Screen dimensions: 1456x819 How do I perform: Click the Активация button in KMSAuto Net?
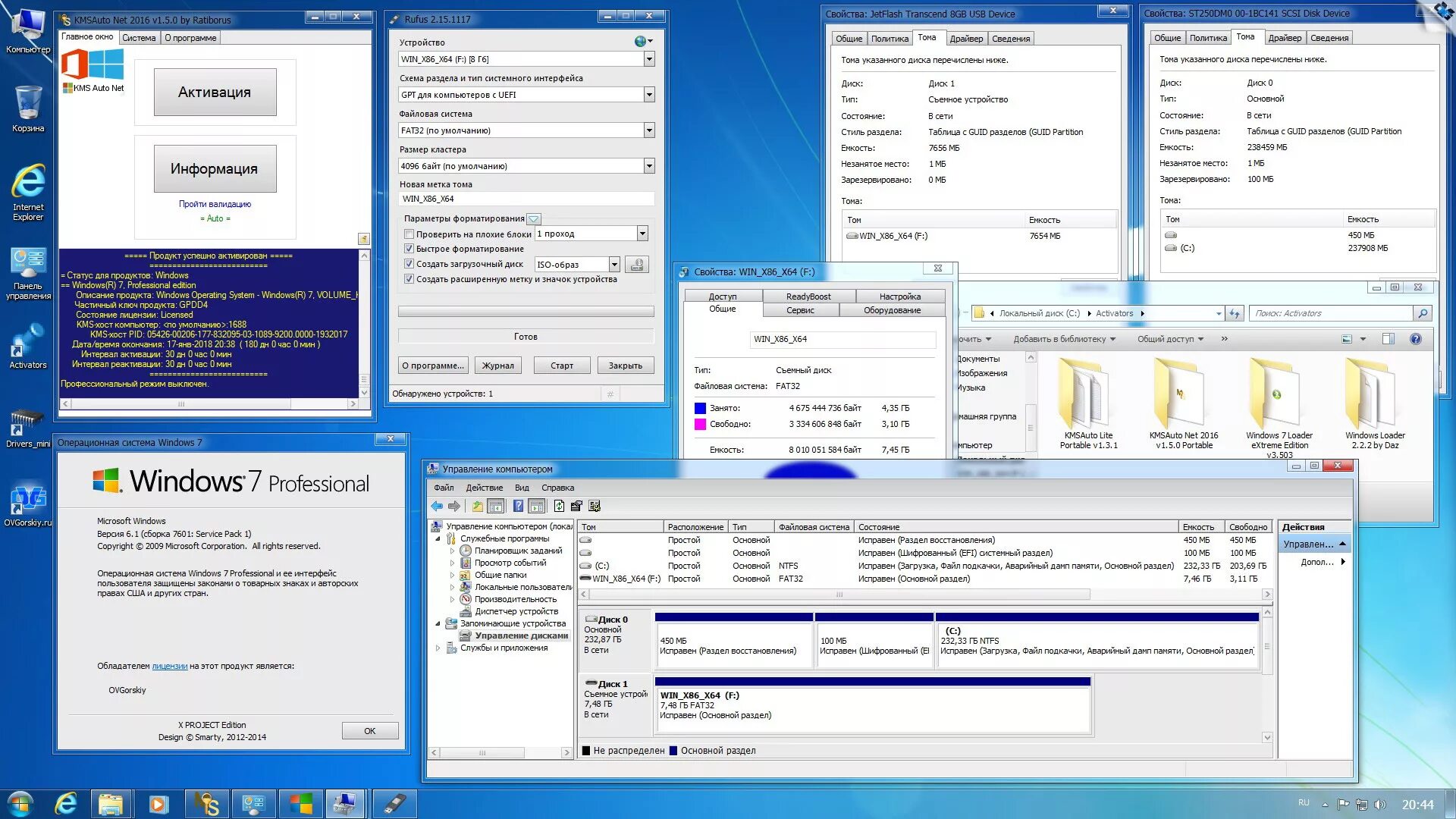point(215,92)
